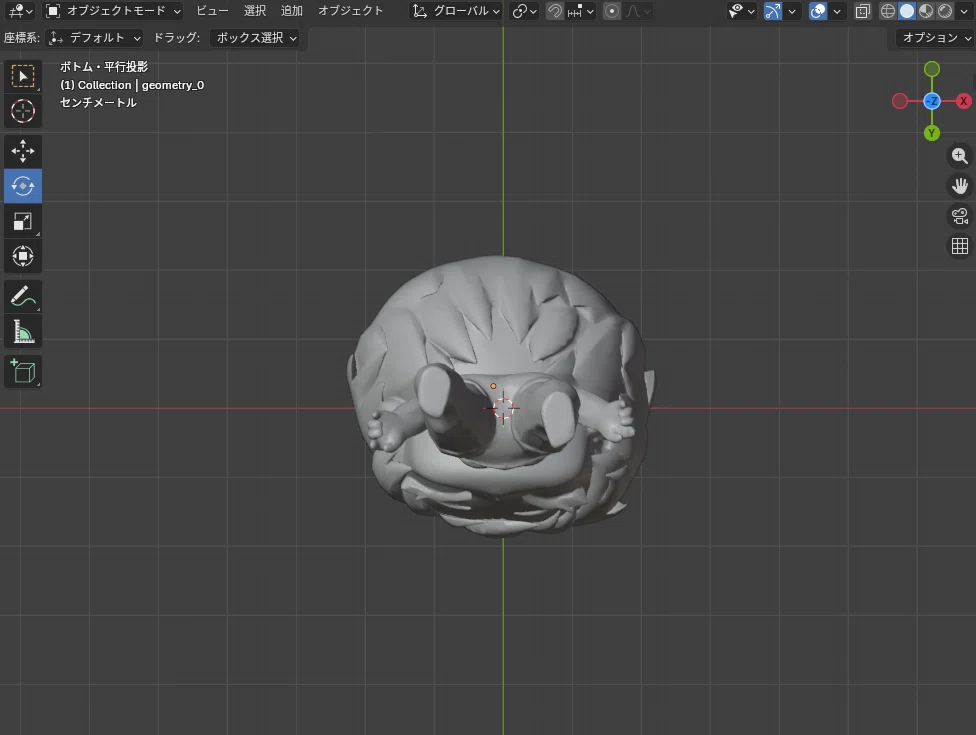Open the オプション dropdown
The width and height of the screenshot is (976, 735).
(936, 38)
